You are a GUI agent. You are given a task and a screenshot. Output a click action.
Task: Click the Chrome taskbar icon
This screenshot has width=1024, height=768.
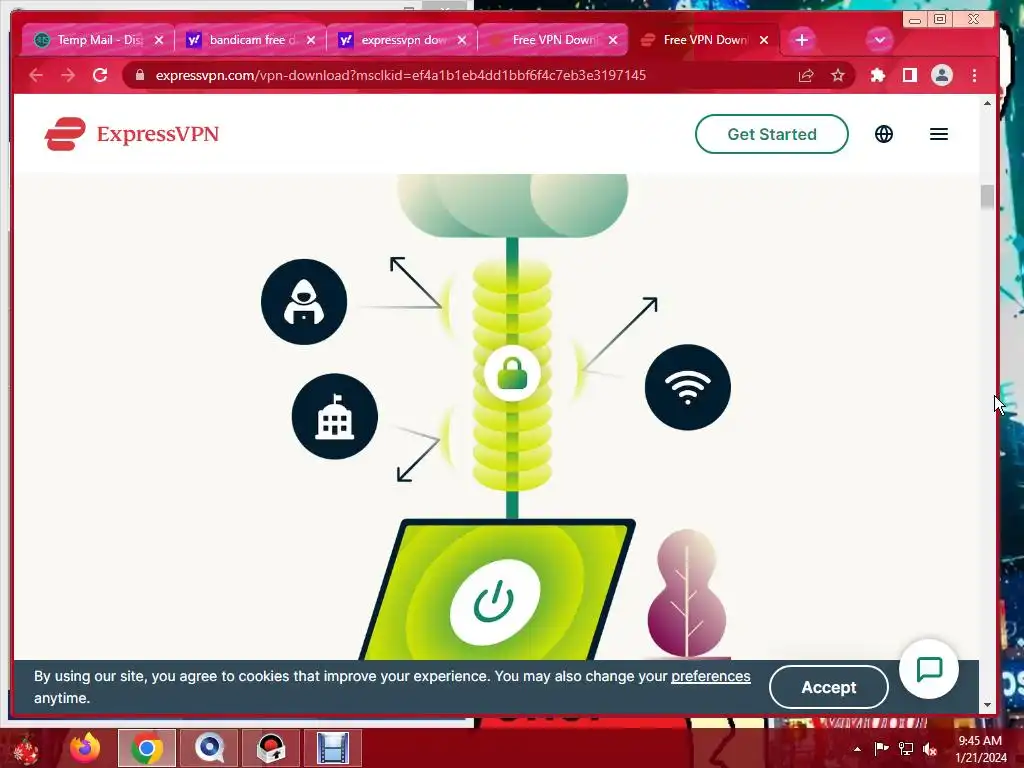(146, 748)
